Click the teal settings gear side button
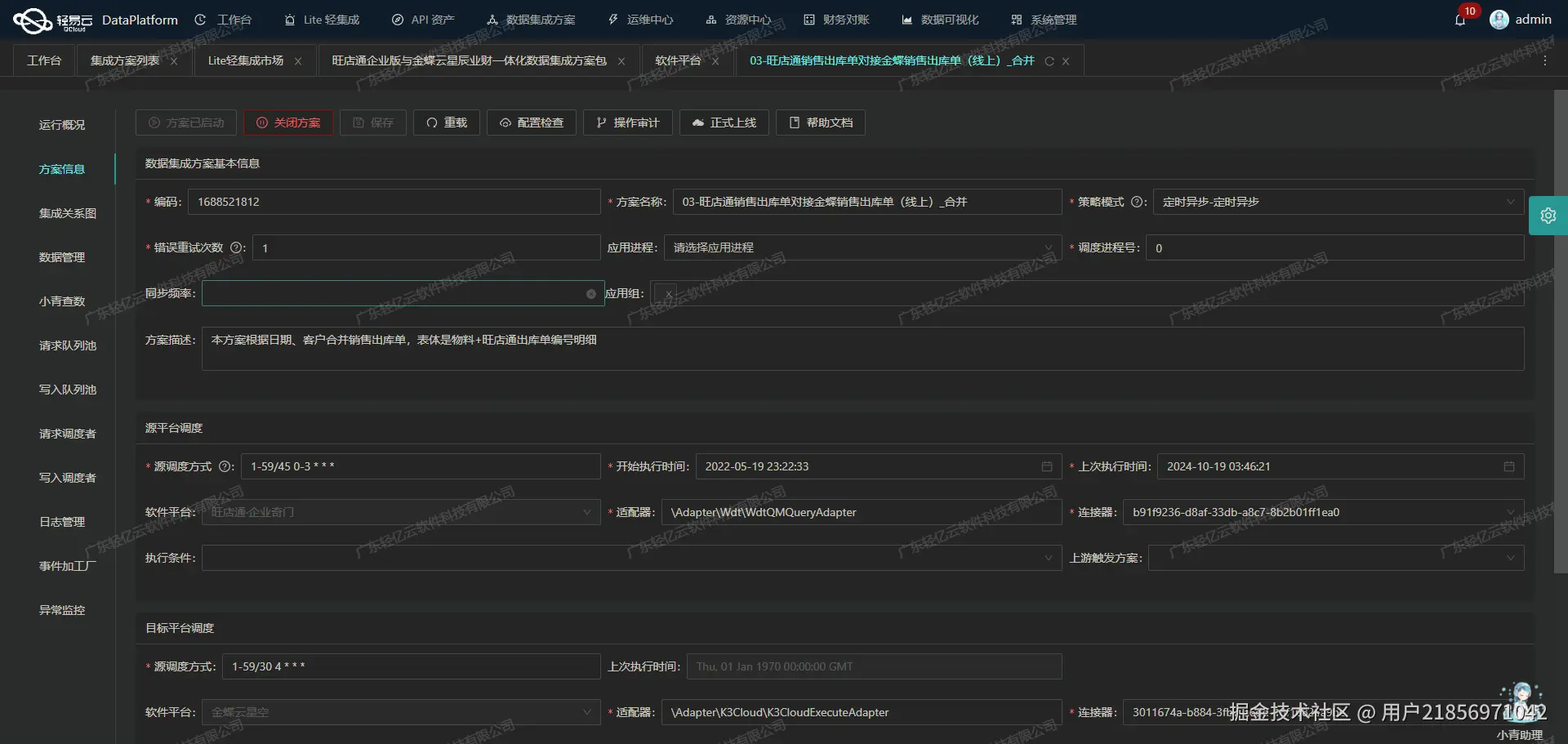 coord(1548,216)
